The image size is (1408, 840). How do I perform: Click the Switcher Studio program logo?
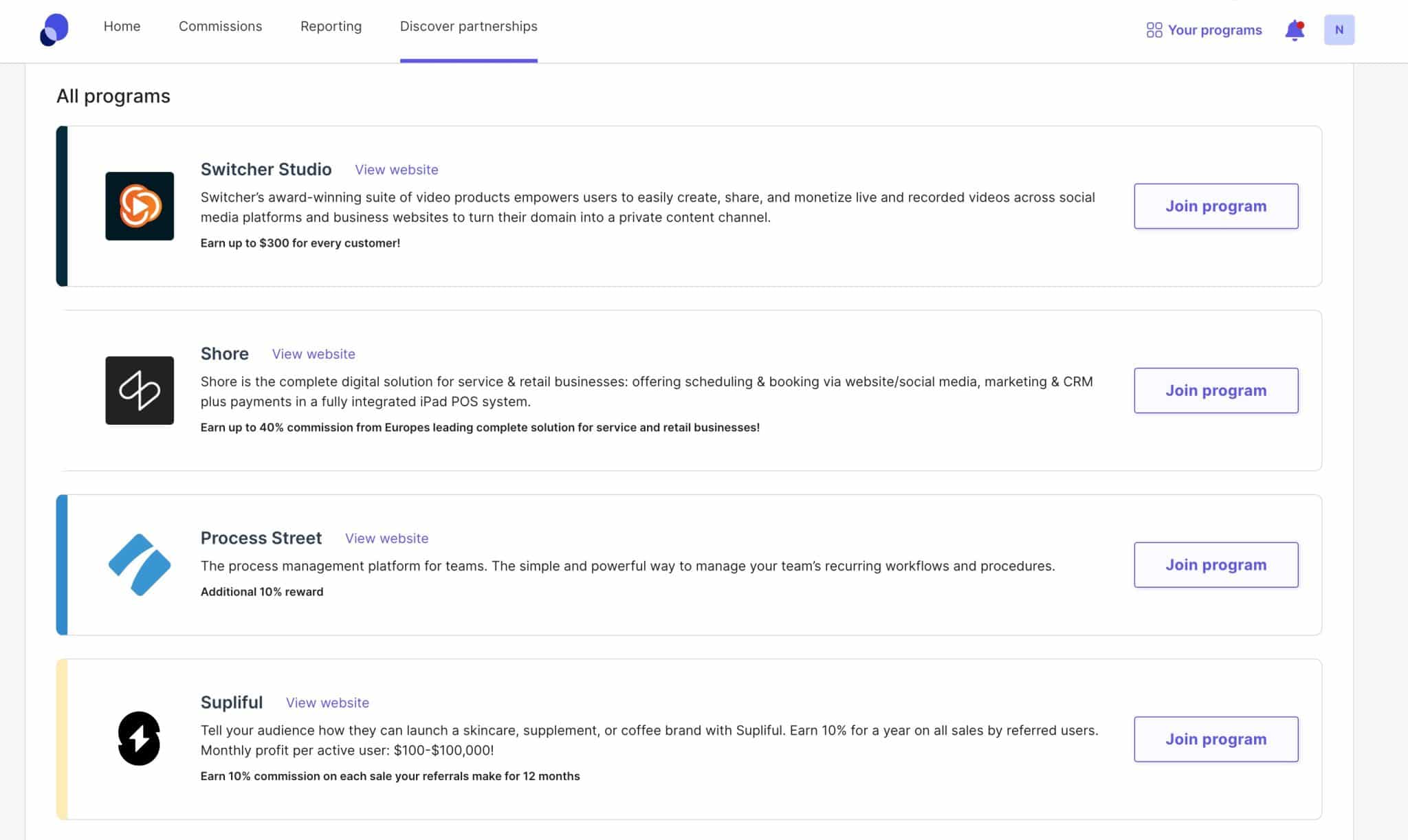pyautogui.click(x=140, y=206)
